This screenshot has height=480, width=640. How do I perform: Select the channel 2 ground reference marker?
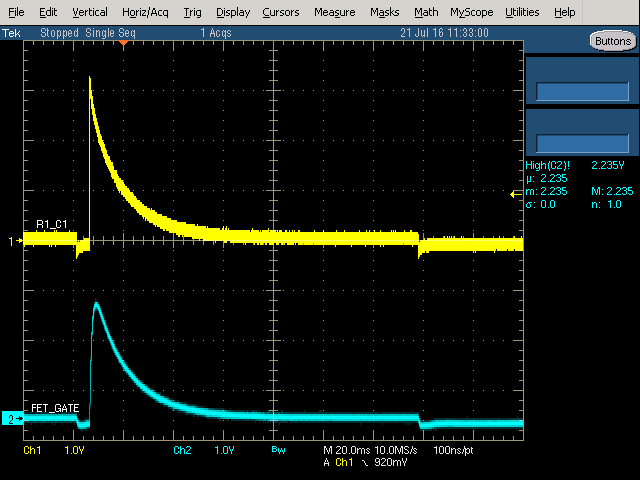click(12, 419)
